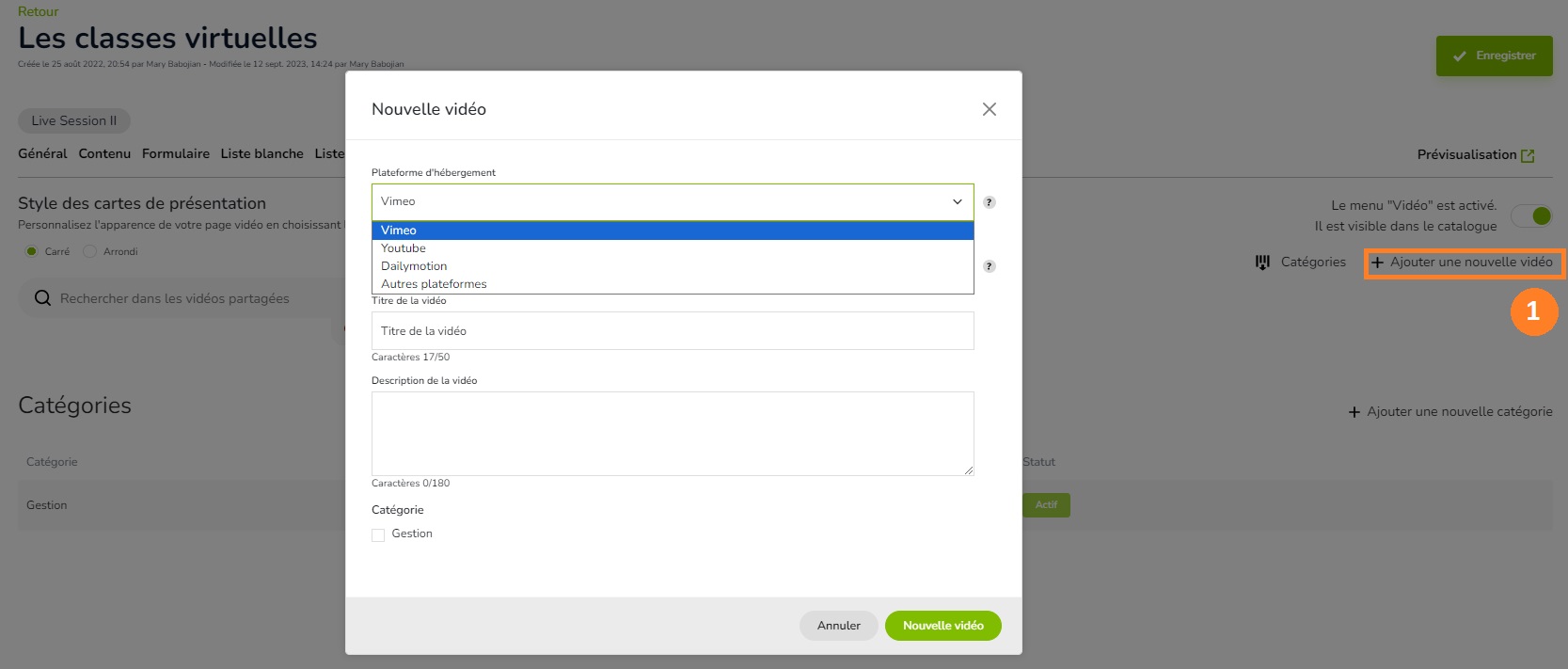
Task: Open the Prévisualisation external link icon
Action: (1528, 155)
